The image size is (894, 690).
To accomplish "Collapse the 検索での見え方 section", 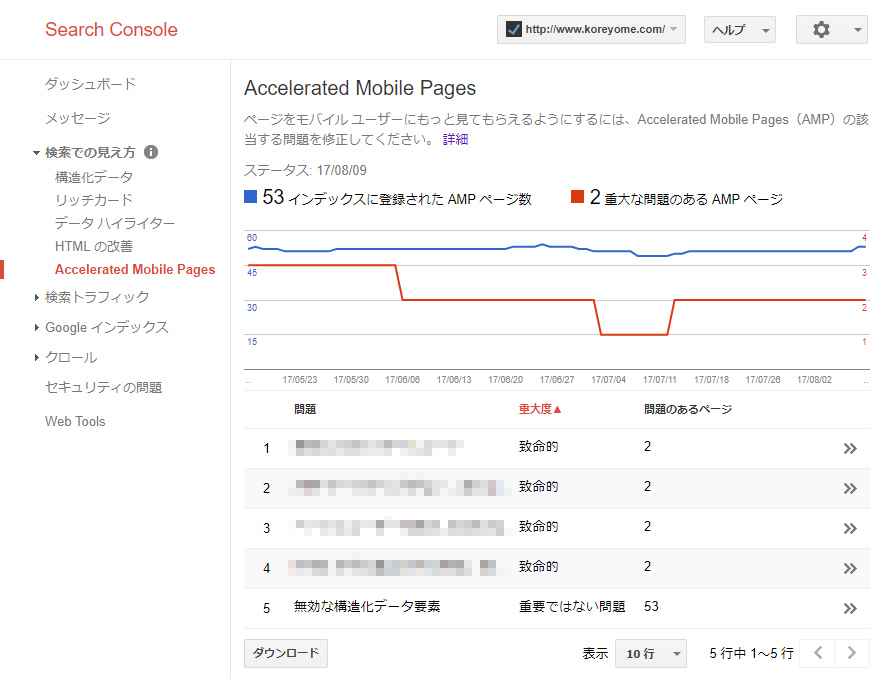I will point(36,153).
